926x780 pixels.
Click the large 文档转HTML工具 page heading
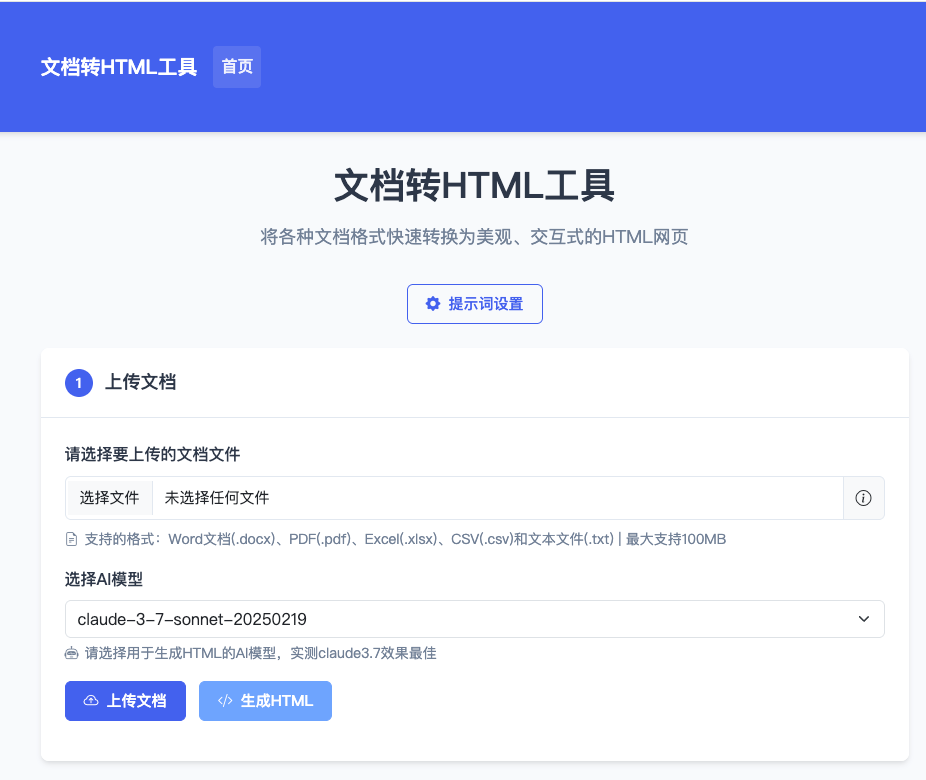tap(474, 186)
